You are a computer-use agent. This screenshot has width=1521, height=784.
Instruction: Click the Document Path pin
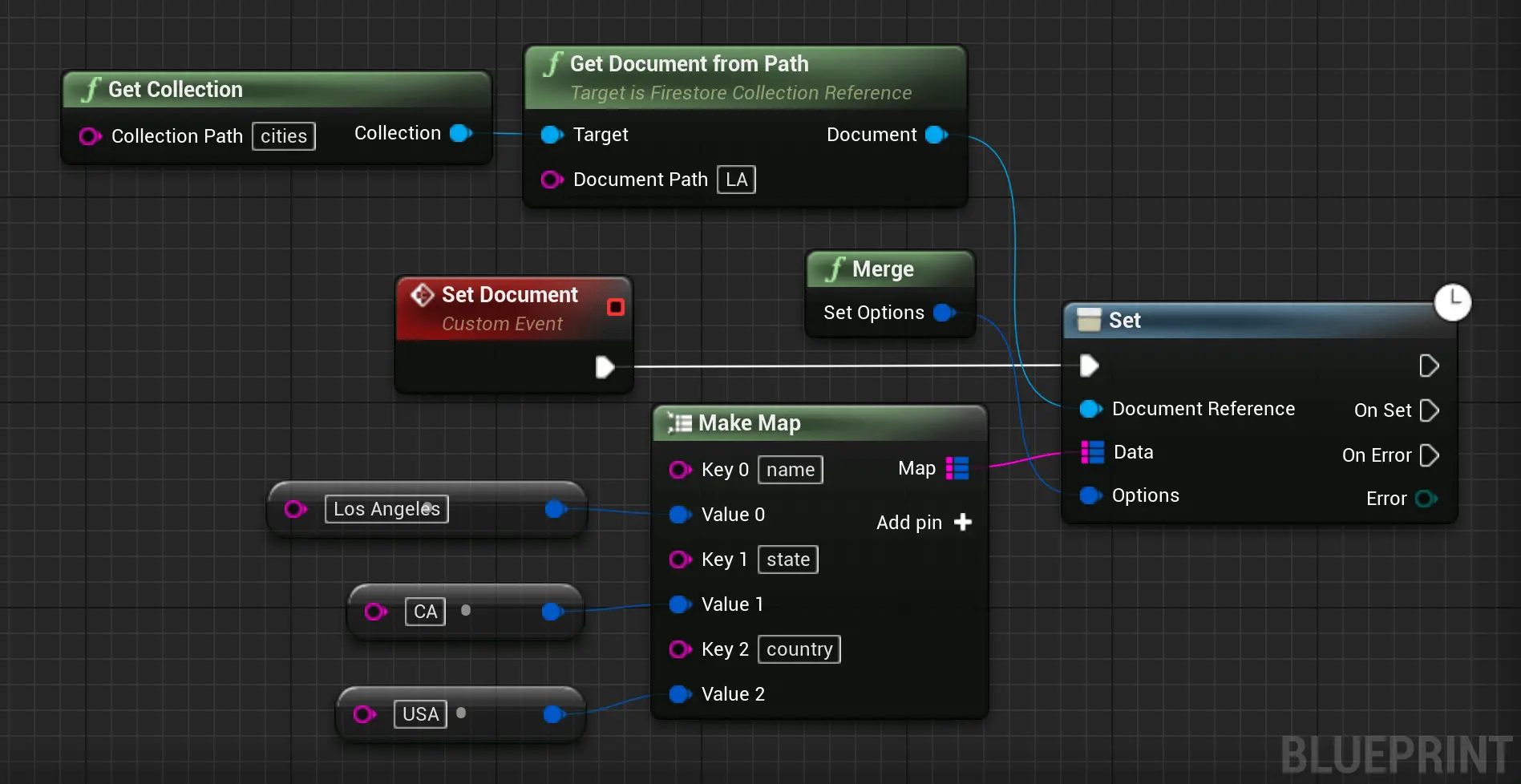pos(552,180)
